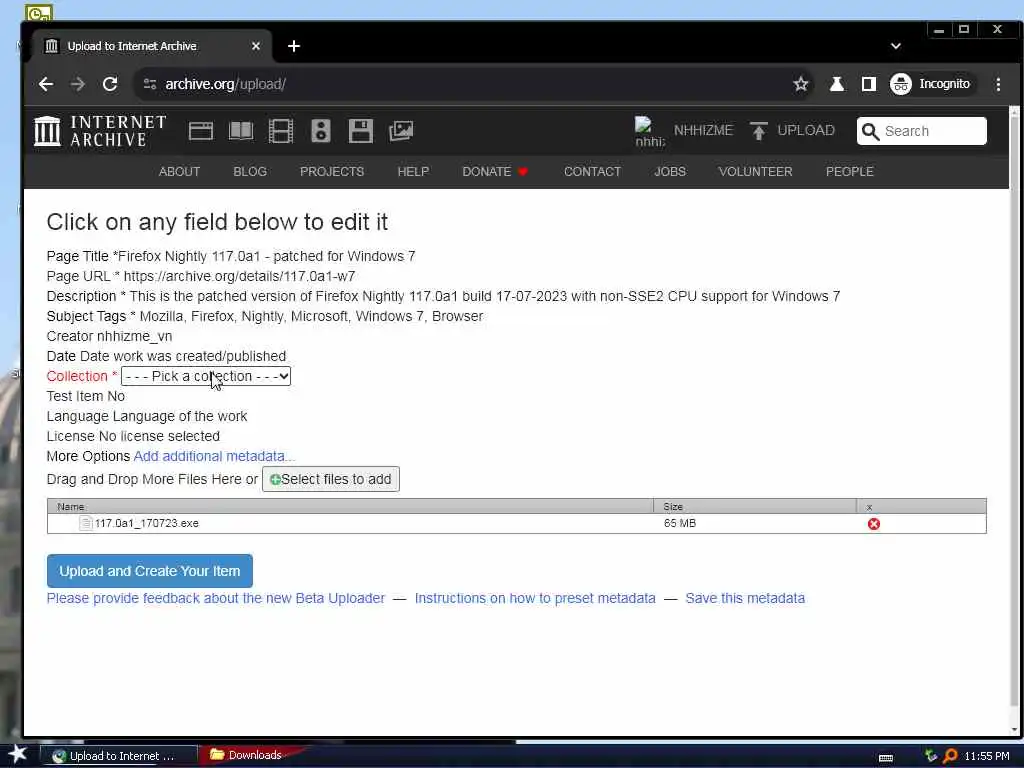Image resolution: width=1024 pixels, height=768 pixels.
Task: Open the Pick a collection dropdown
Action: 206,376
